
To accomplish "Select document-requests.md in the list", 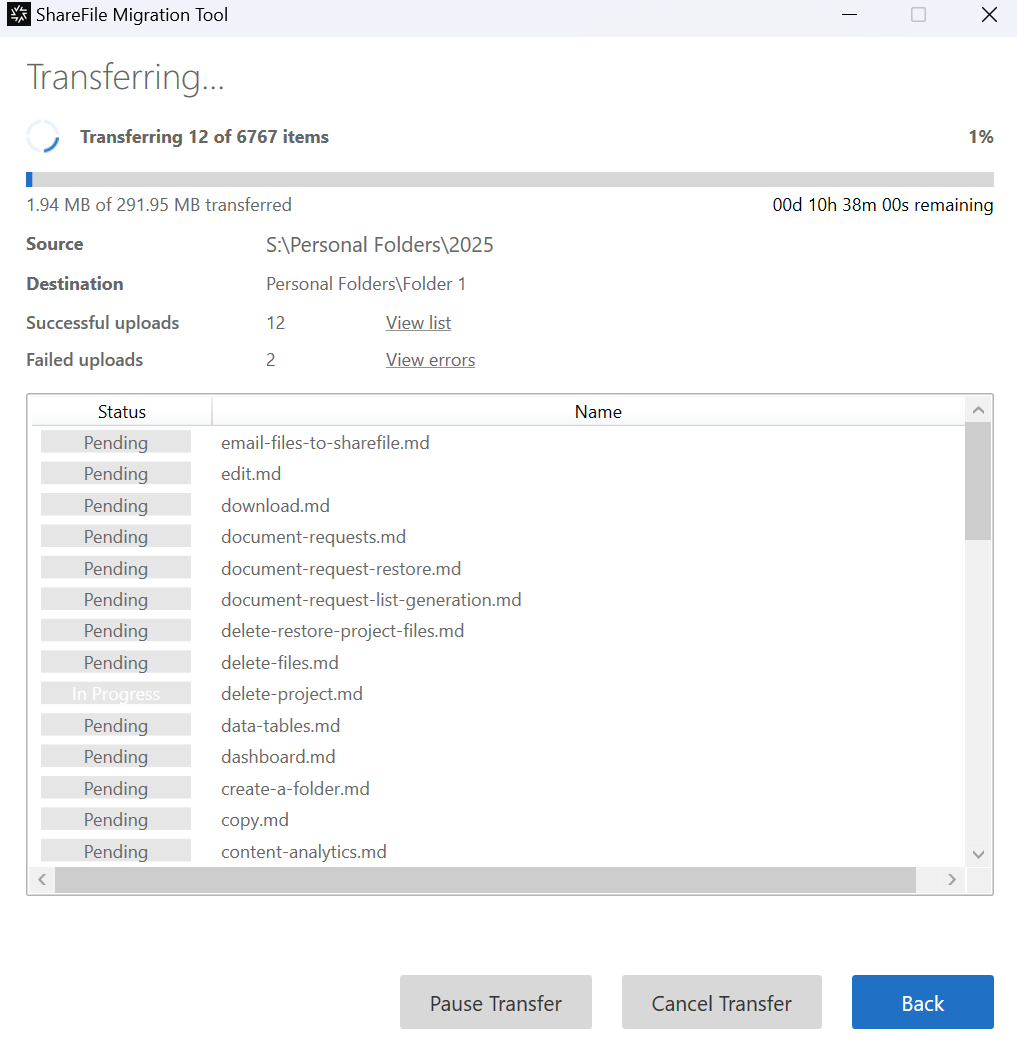I will [x=313, y=537].
